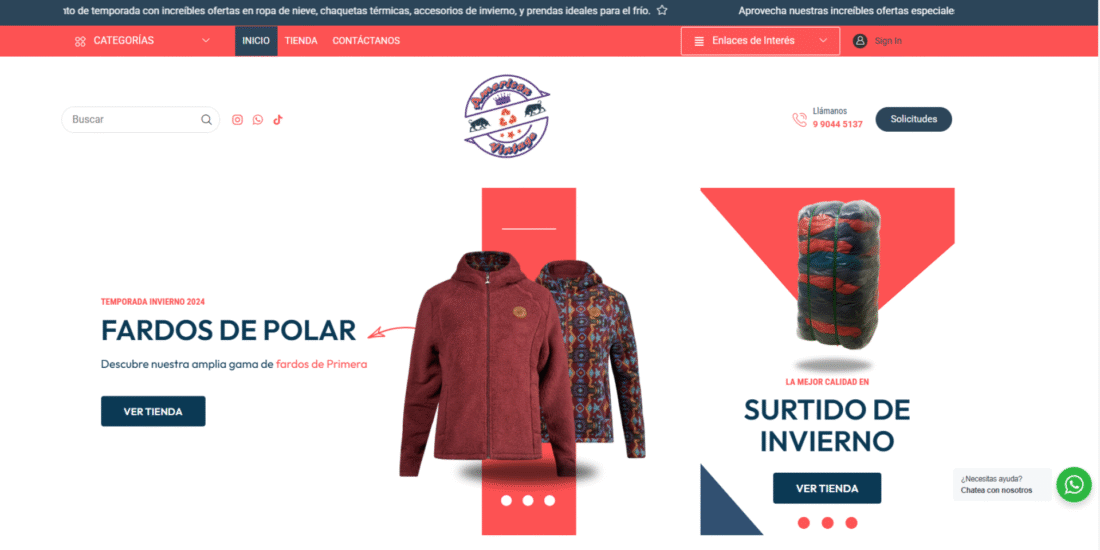Open the Enlaces de Interés dropdown
1100x550 pixels.
point(760,41)
